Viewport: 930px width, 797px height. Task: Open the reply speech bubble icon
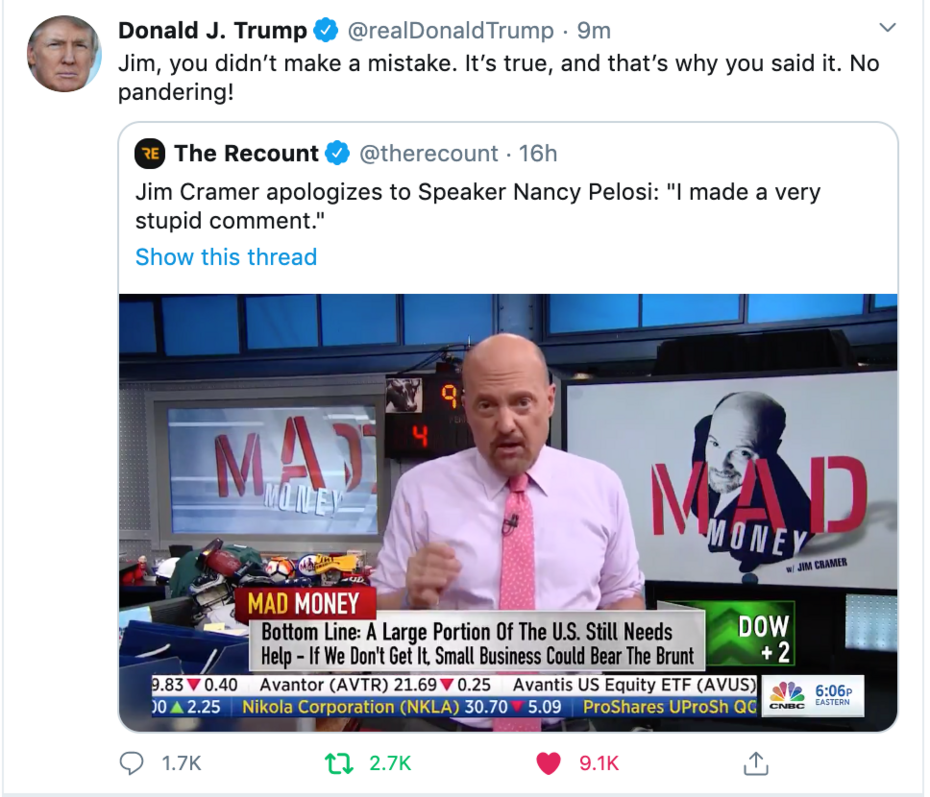131,763
